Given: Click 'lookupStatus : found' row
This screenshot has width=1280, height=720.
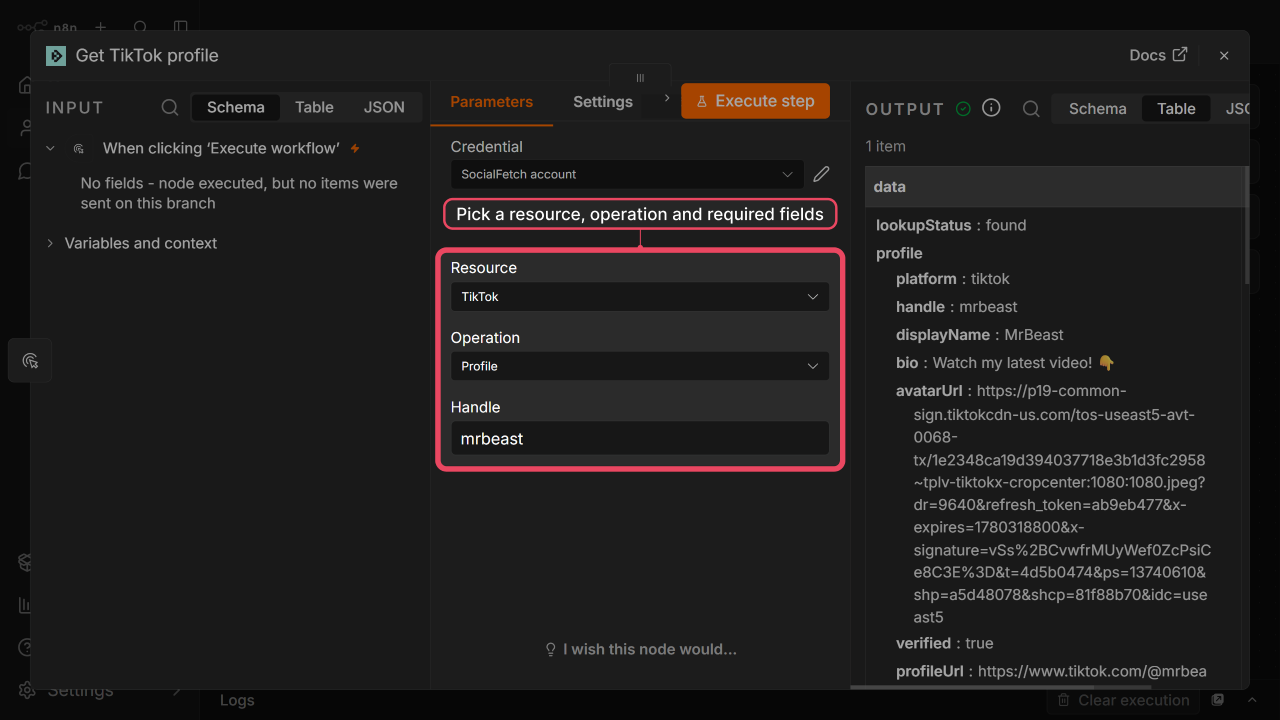Looking at the screenshot, I should pyautogui.click(x=951, y=225).
